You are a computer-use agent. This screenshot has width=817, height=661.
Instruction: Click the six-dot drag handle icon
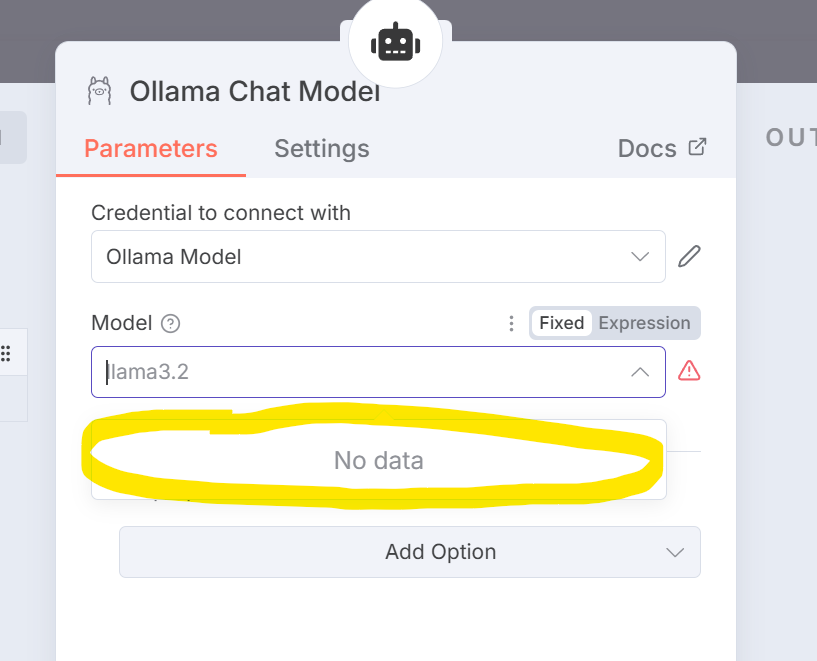[6, 352]
